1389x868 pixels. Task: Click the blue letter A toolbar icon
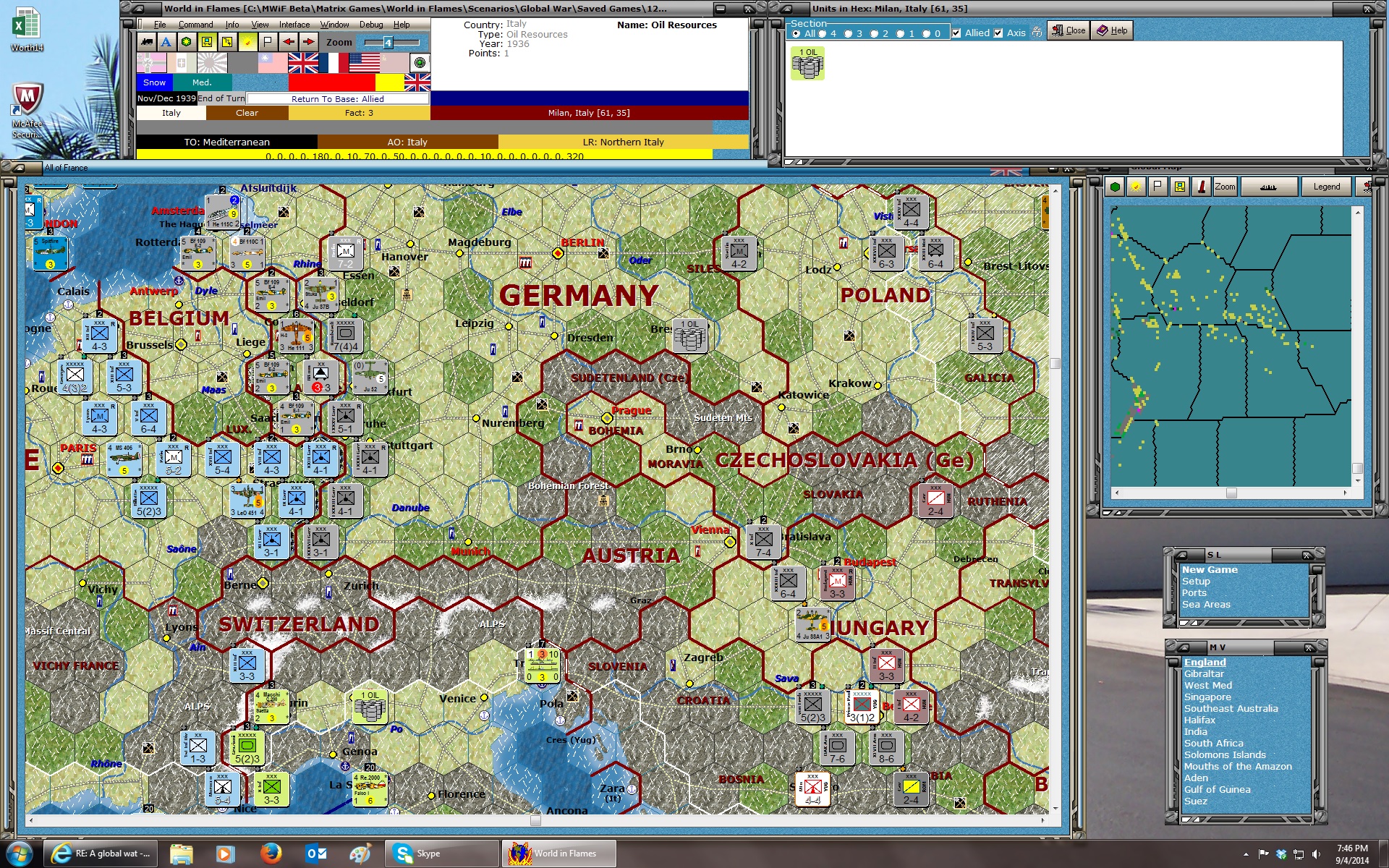(166, 42)
